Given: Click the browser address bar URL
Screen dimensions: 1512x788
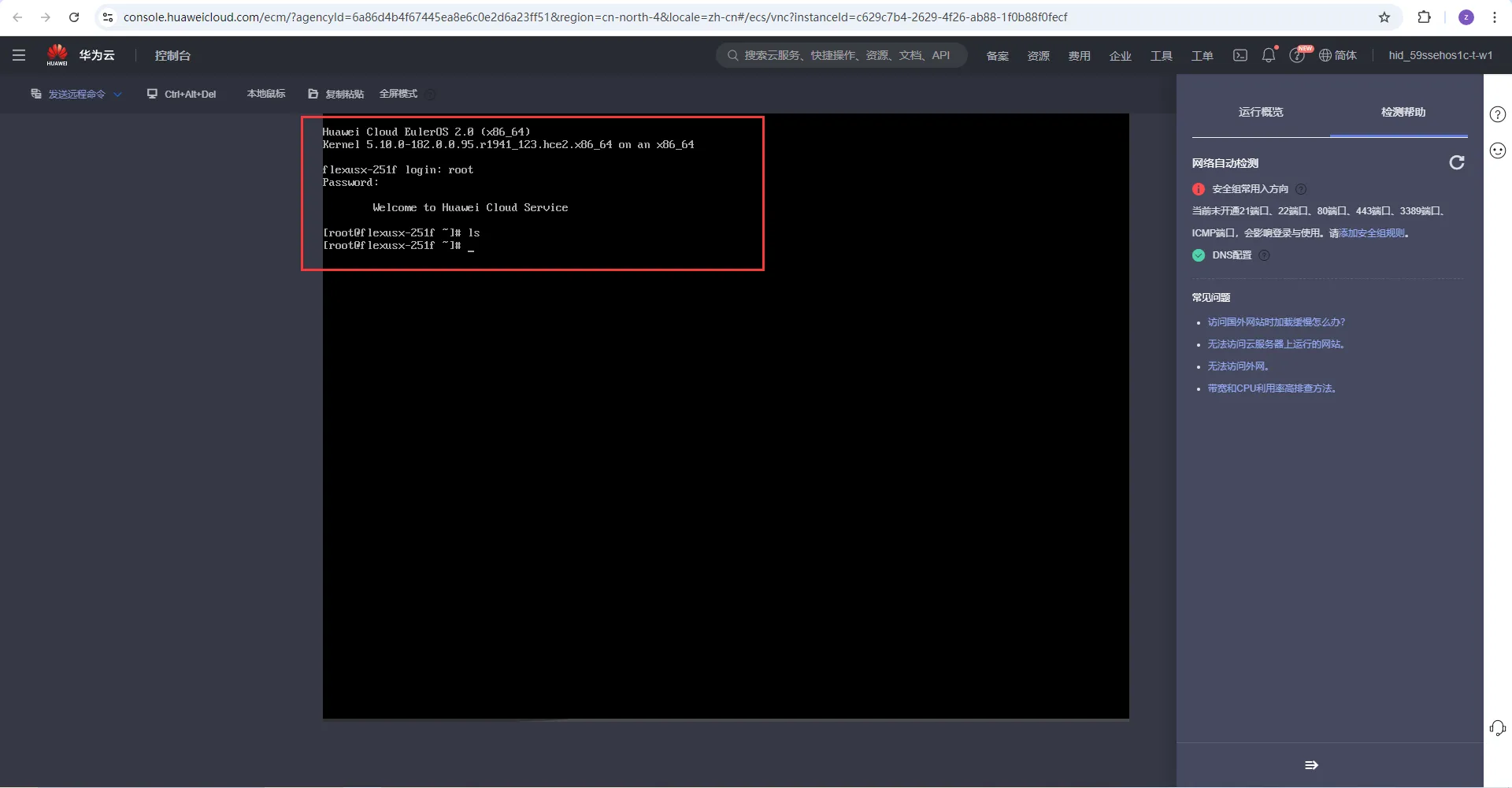Looking at the screenshot, I should (595, 17).
